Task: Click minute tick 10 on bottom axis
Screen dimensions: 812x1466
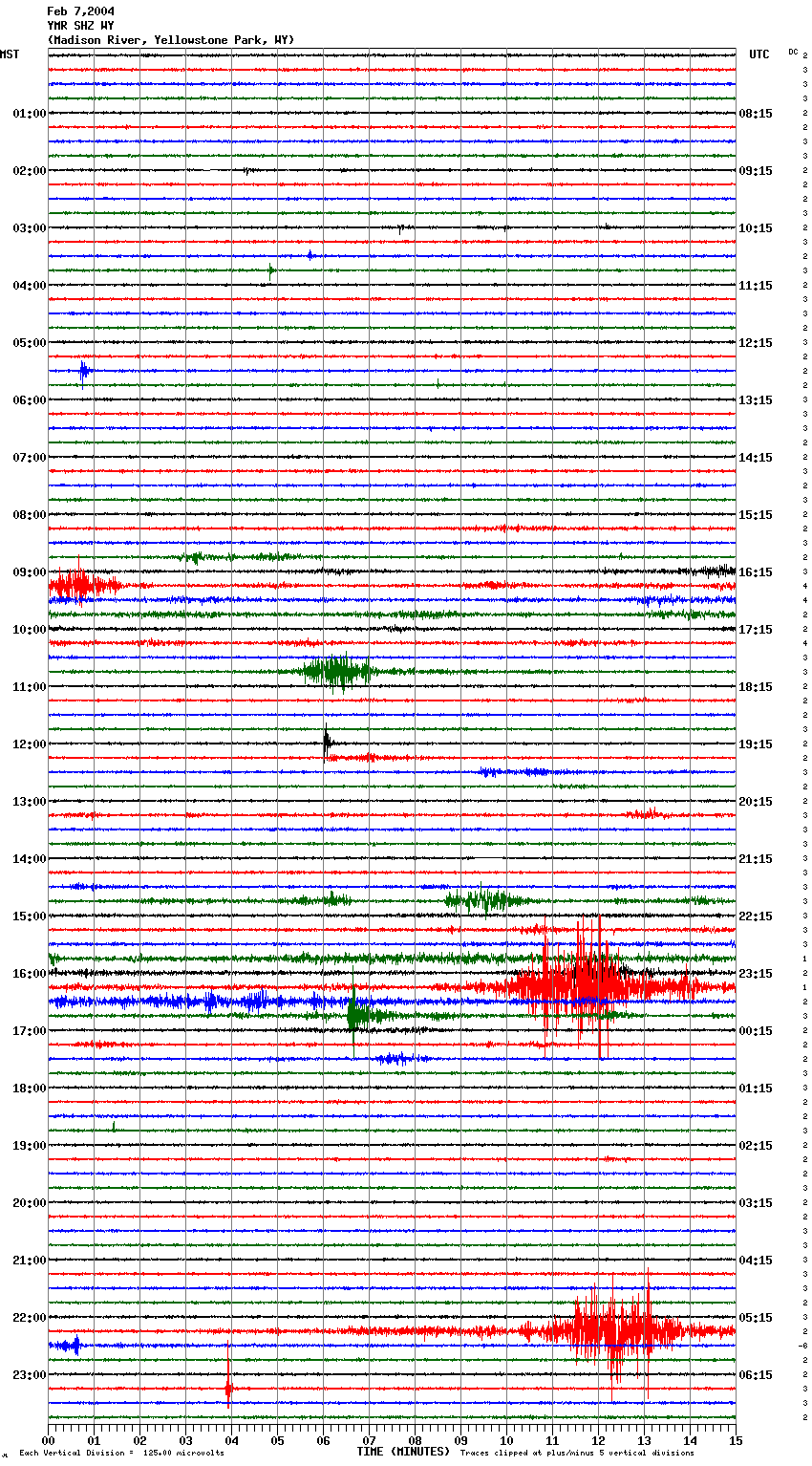Action: (x=506, y=1440)
